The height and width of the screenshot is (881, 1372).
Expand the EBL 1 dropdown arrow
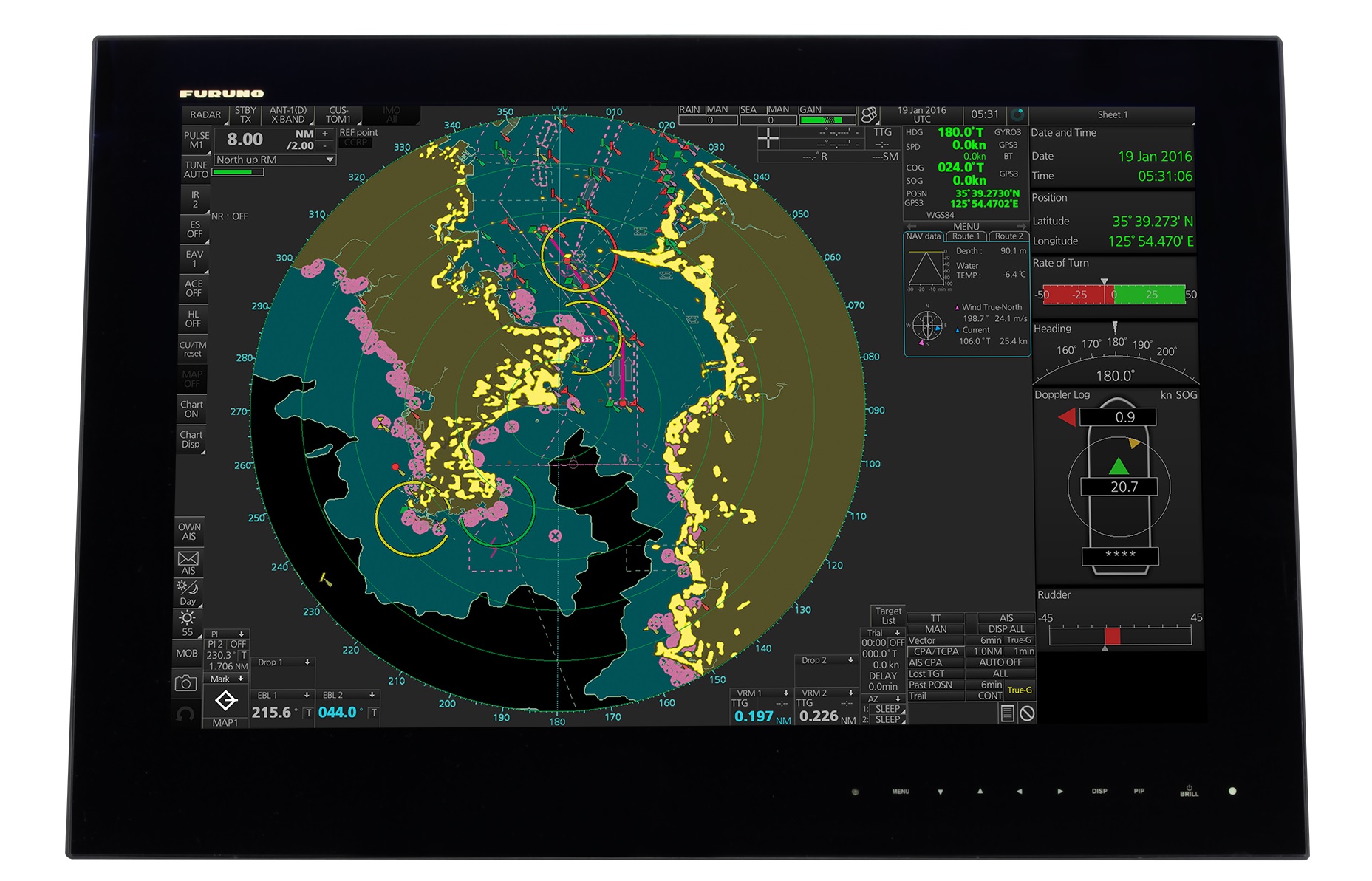click(307, 695)
